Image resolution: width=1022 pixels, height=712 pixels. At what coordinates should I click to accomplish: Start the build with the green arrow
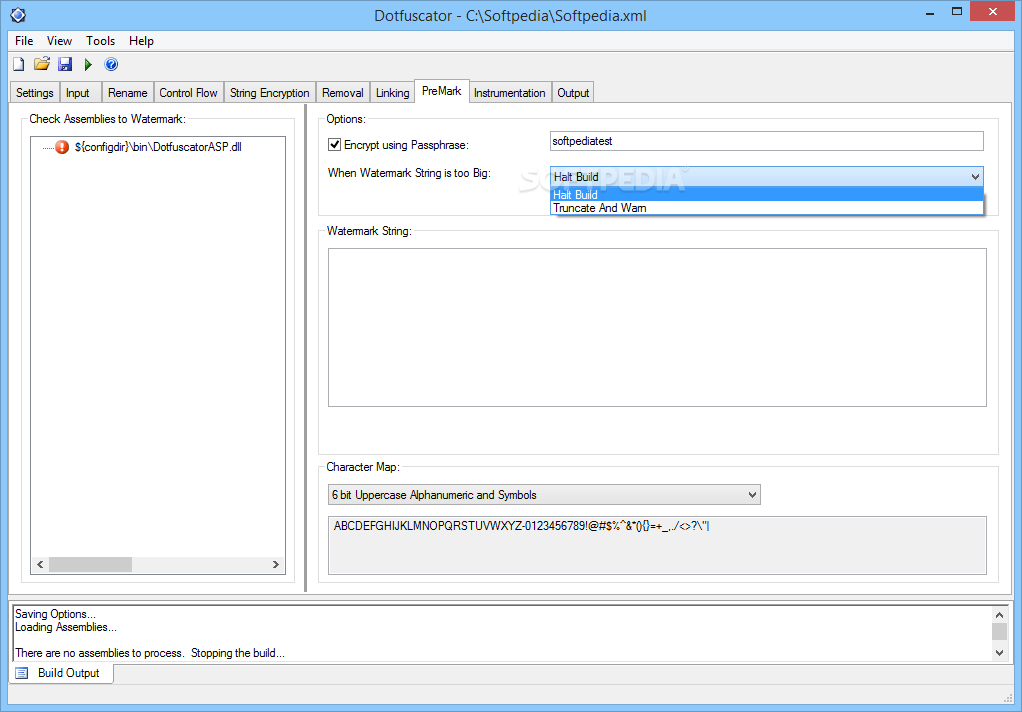pyautogui.click(x=87, y=63)
